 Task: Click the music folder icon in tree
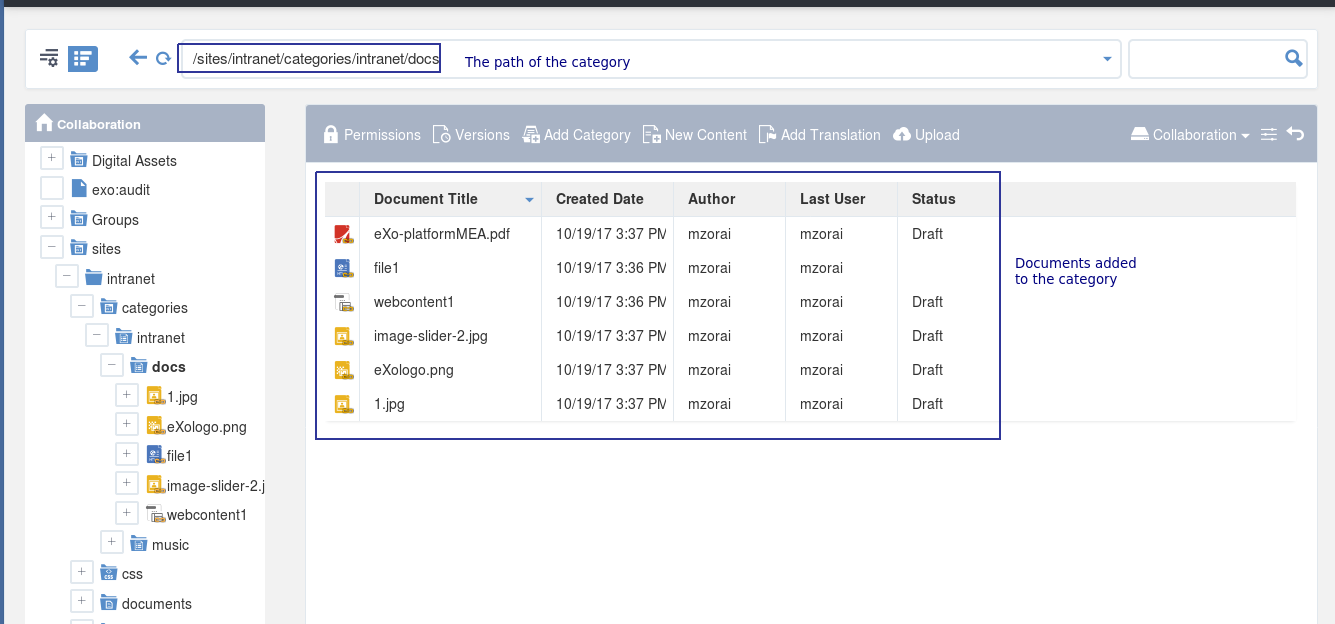[x=139, y=543]
